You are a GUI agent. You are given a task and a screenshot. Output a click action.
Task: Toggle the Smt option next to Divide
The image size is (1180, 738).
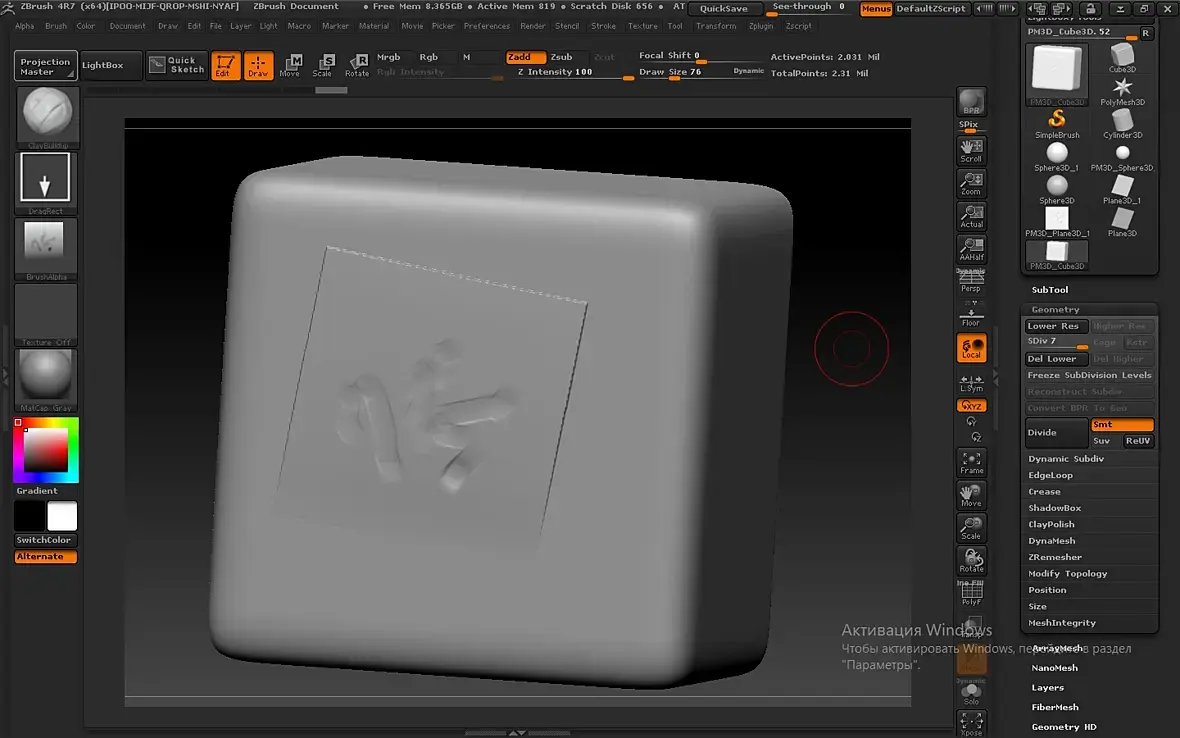[x=1122, y=425]
